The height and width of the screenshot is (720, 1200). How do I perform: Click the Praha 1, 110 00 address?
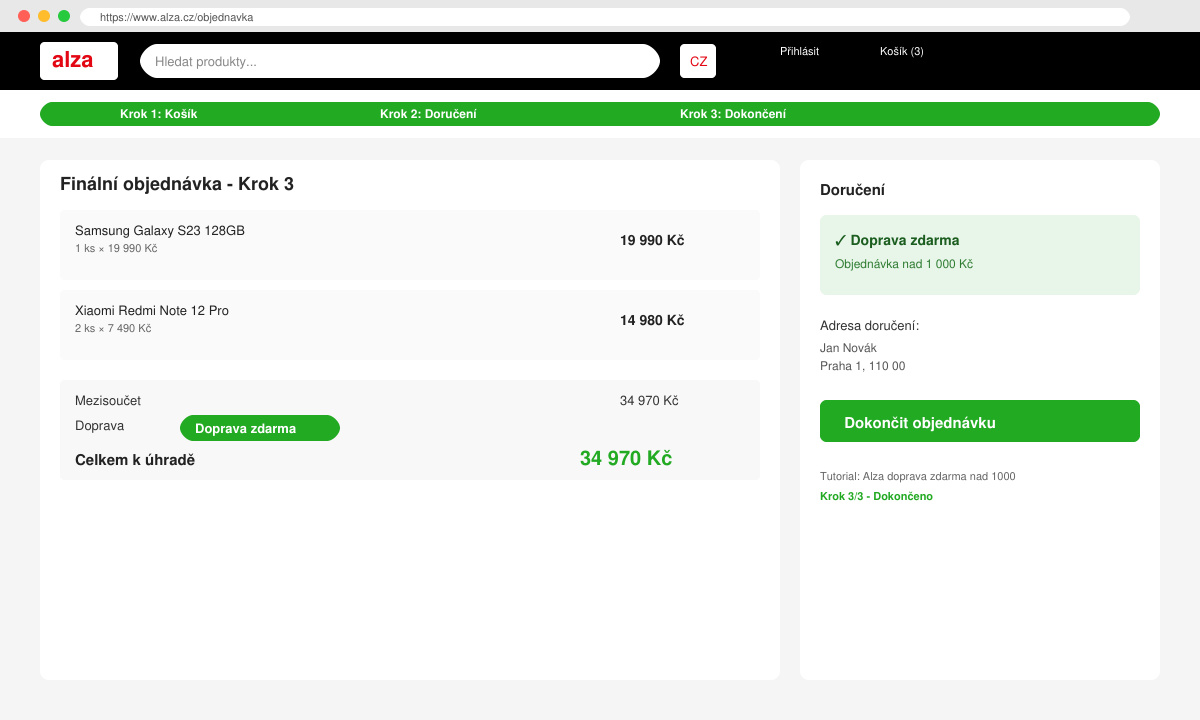(862, 366)
